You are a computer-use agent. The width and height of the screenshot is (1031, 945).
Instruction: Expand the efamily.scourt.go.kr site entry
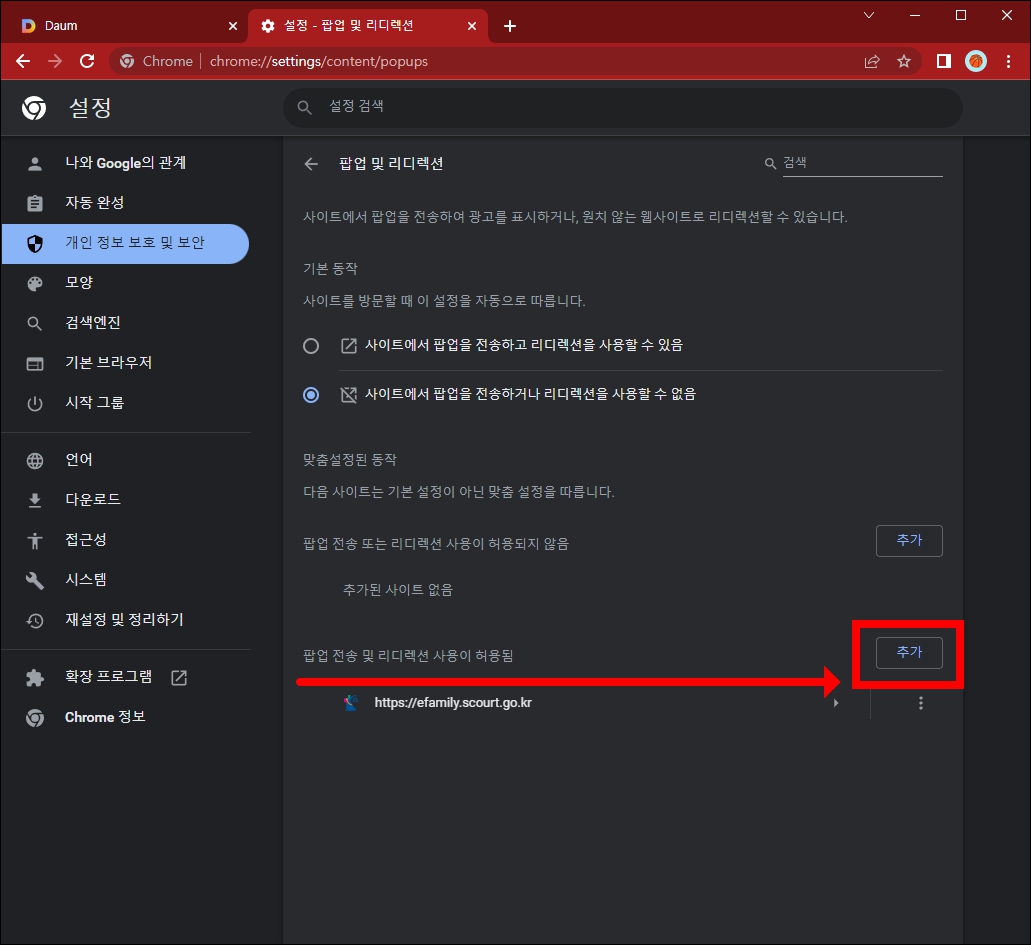point(836,702)
